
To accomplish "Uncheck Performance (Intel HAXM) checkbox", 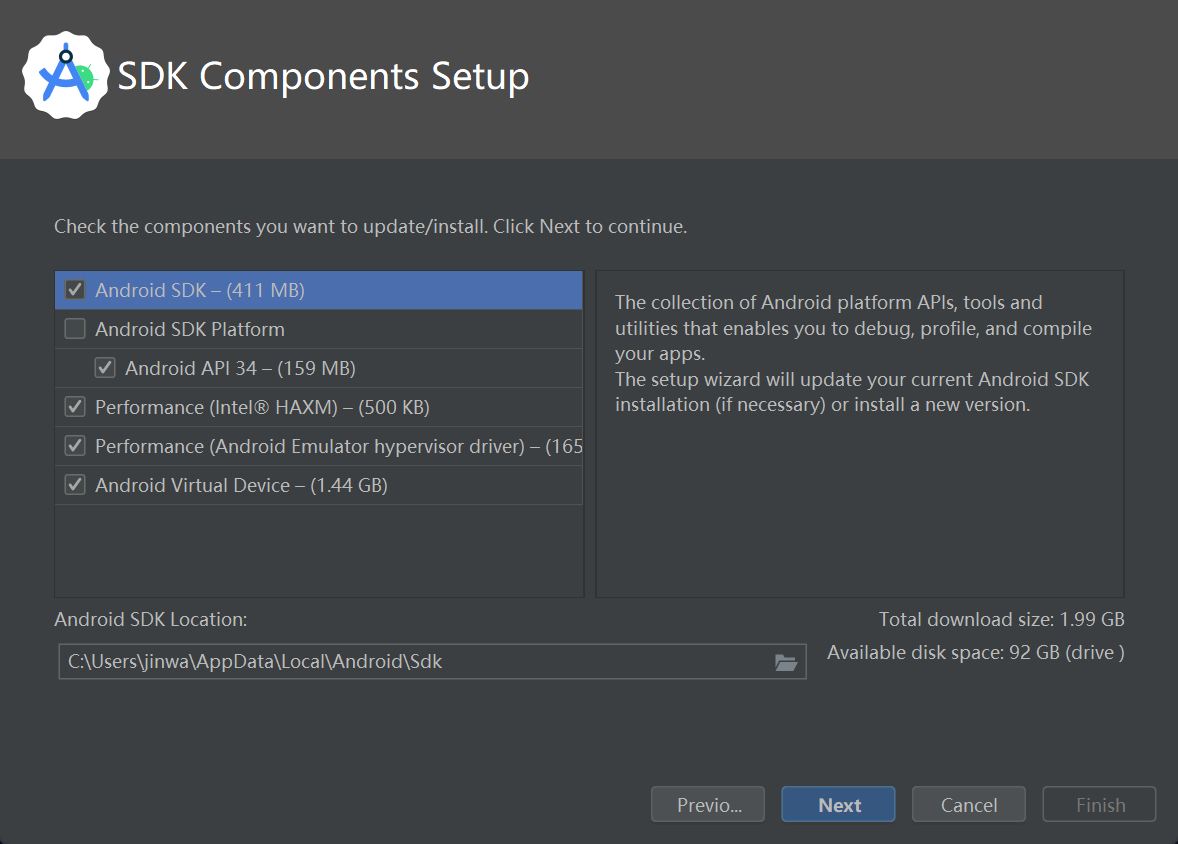I will pos(75,407).
